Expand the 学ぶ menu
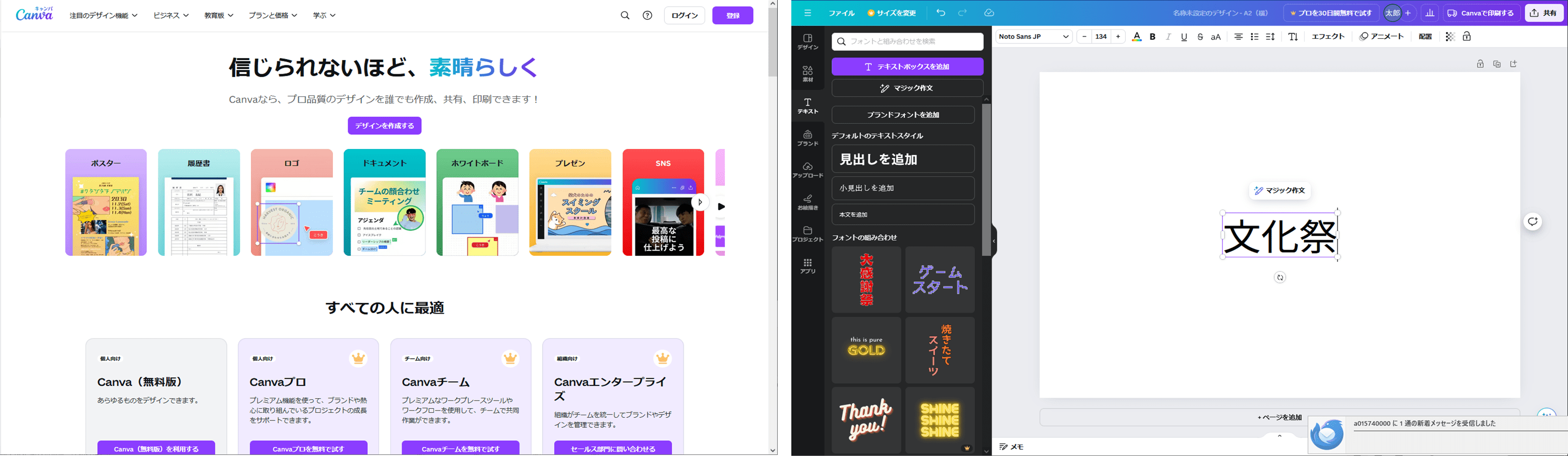This screenshot has width=1568, height=456. coord(324,15)
